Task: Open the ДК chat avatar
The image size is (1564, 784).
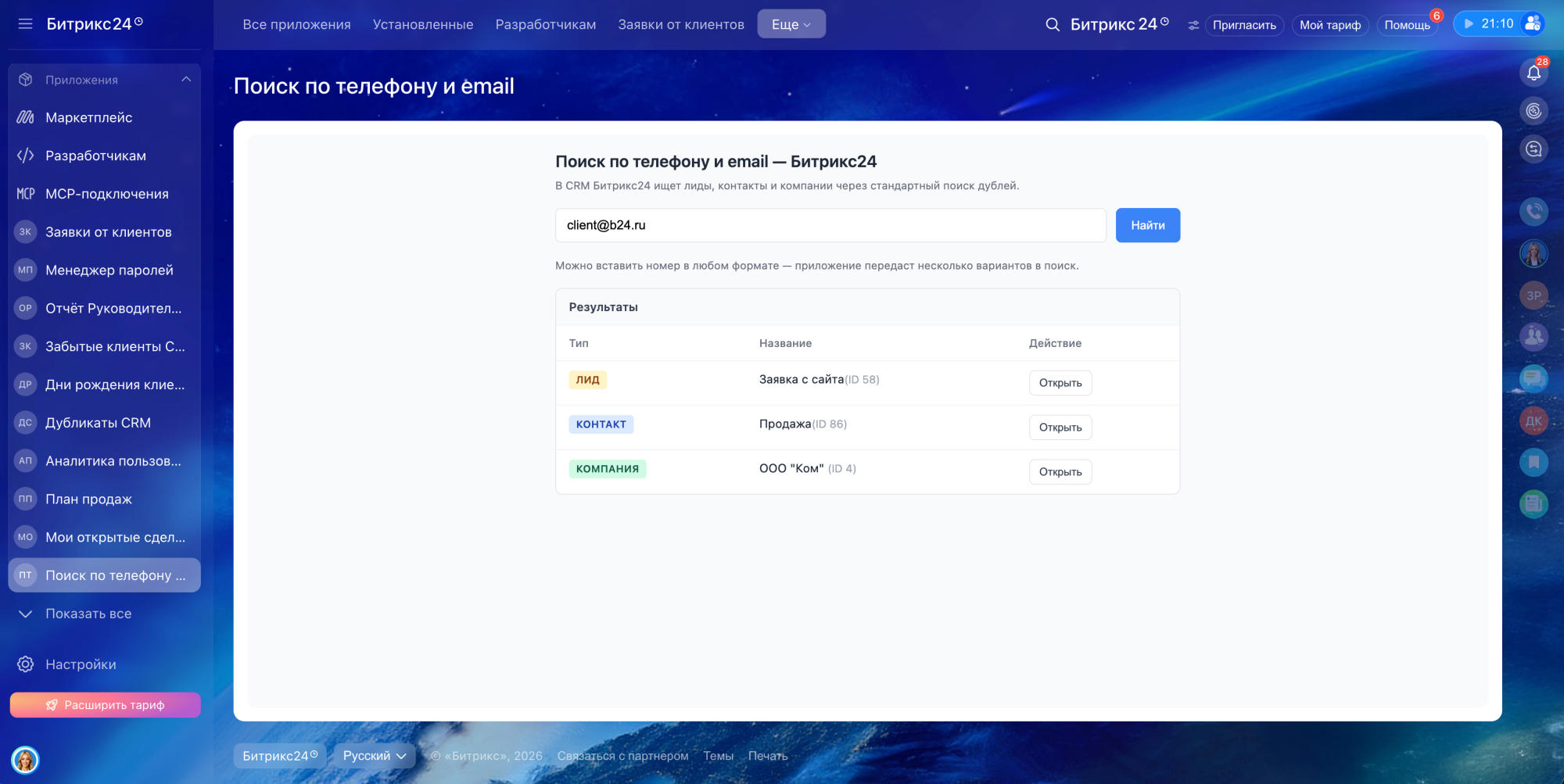Action: [x=1534, y=421]
